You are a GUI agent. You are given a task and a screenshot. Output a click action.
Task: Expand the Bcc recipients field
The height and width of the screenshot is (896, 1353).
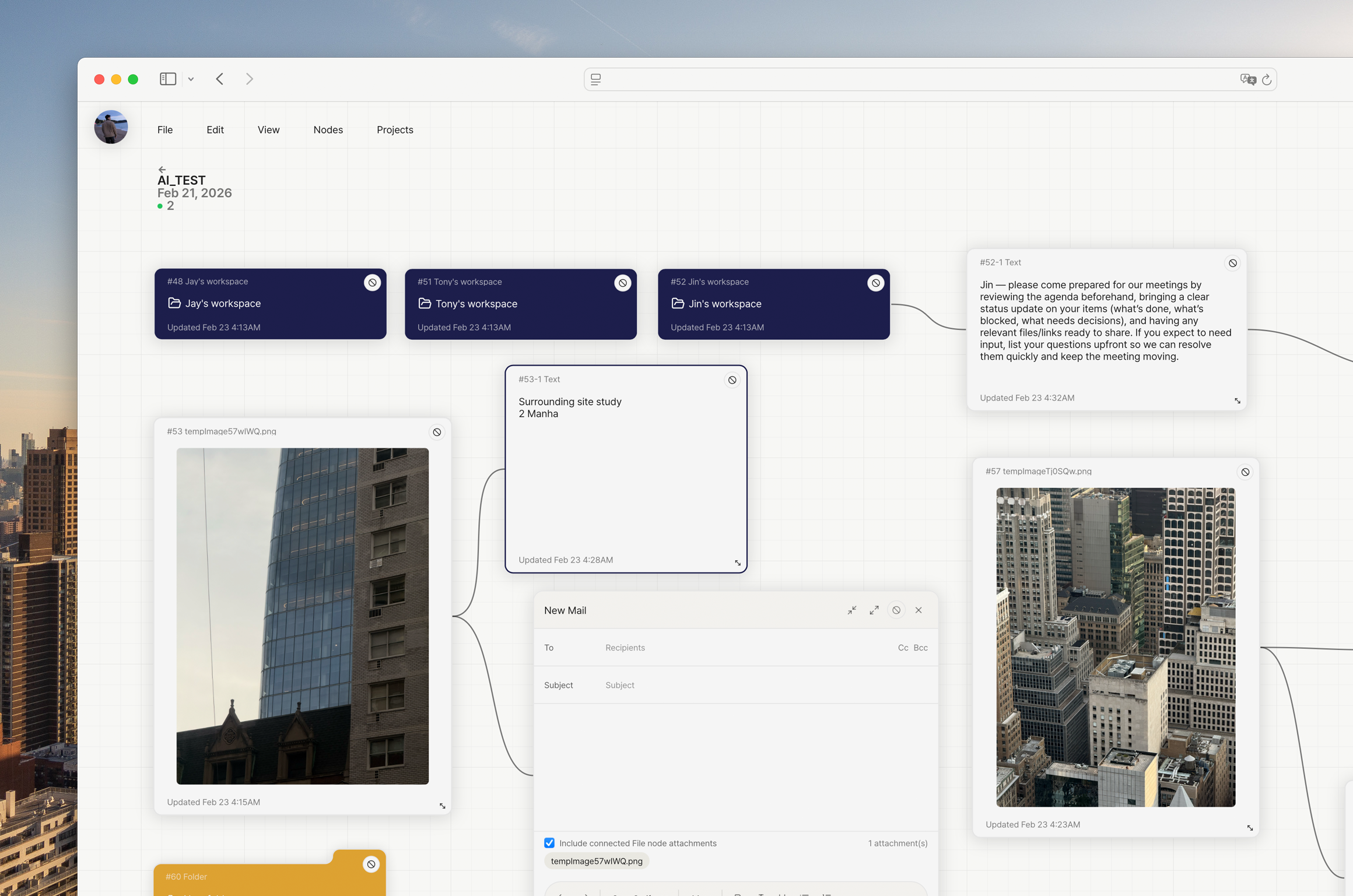(x=920, y=648)
